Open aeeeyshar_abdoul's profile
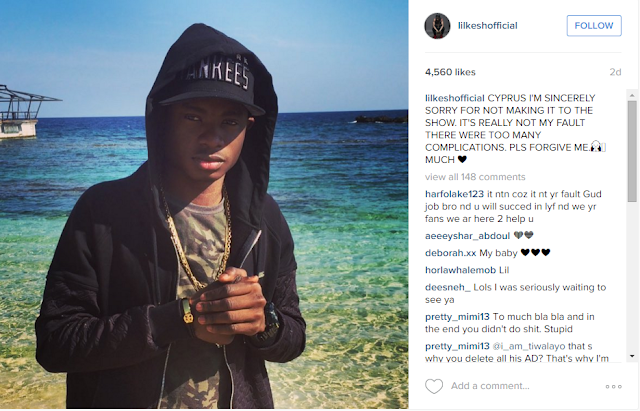 click(467, 236)
